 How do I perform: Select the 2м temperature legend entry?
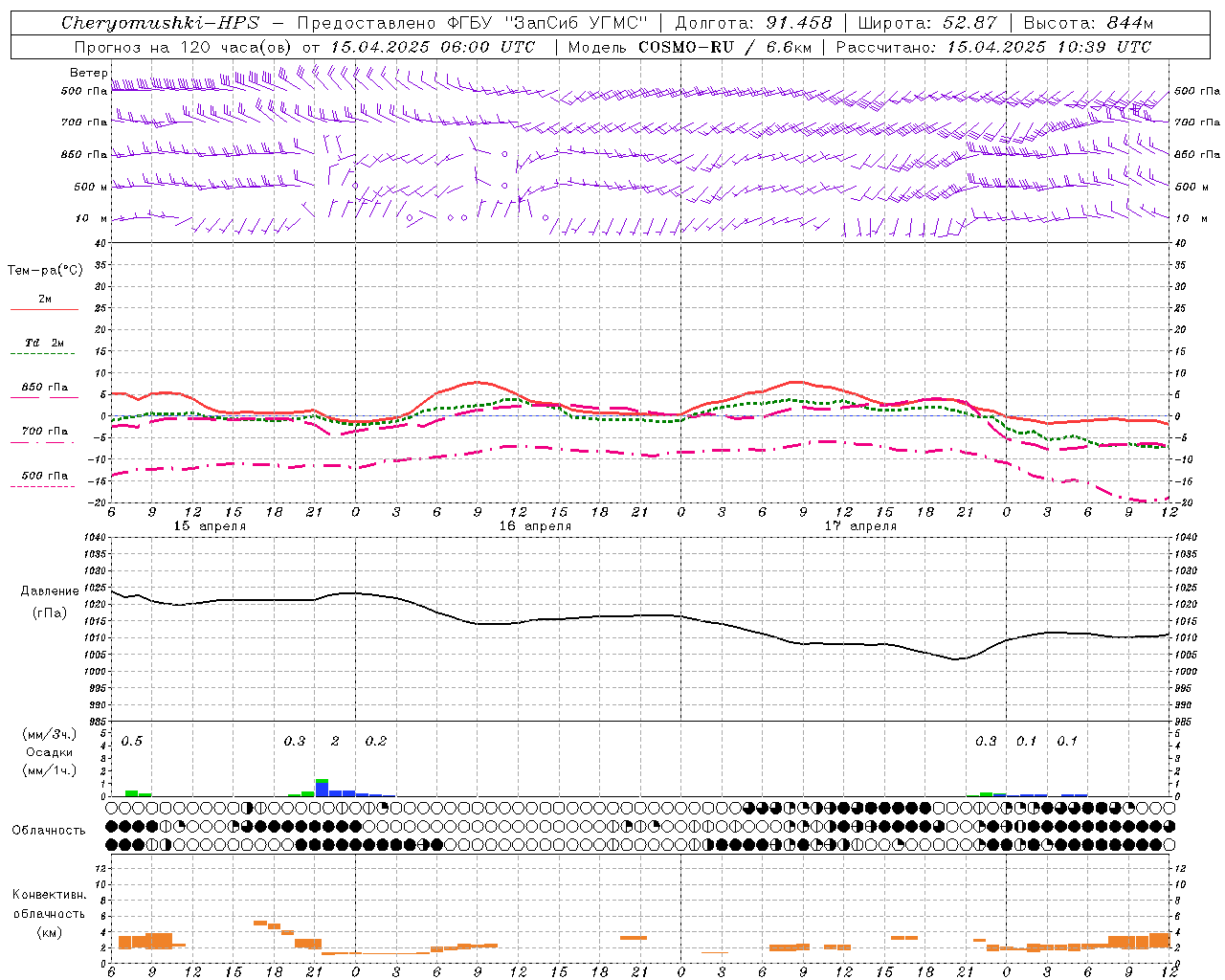tap(45, 300)
